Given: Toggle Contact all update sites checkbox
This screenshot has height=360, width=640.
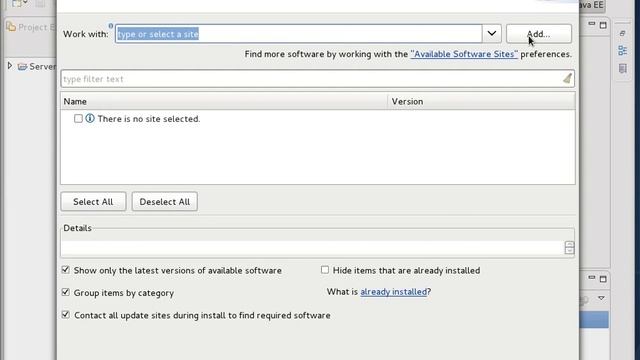Looking at the screenshot, I should [65, 315].
